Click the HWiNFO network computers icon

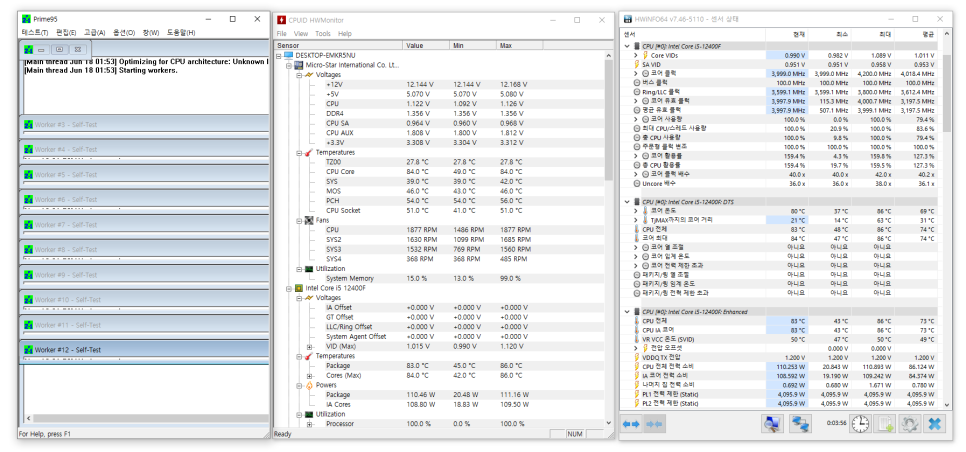click(x=800, y=424)
